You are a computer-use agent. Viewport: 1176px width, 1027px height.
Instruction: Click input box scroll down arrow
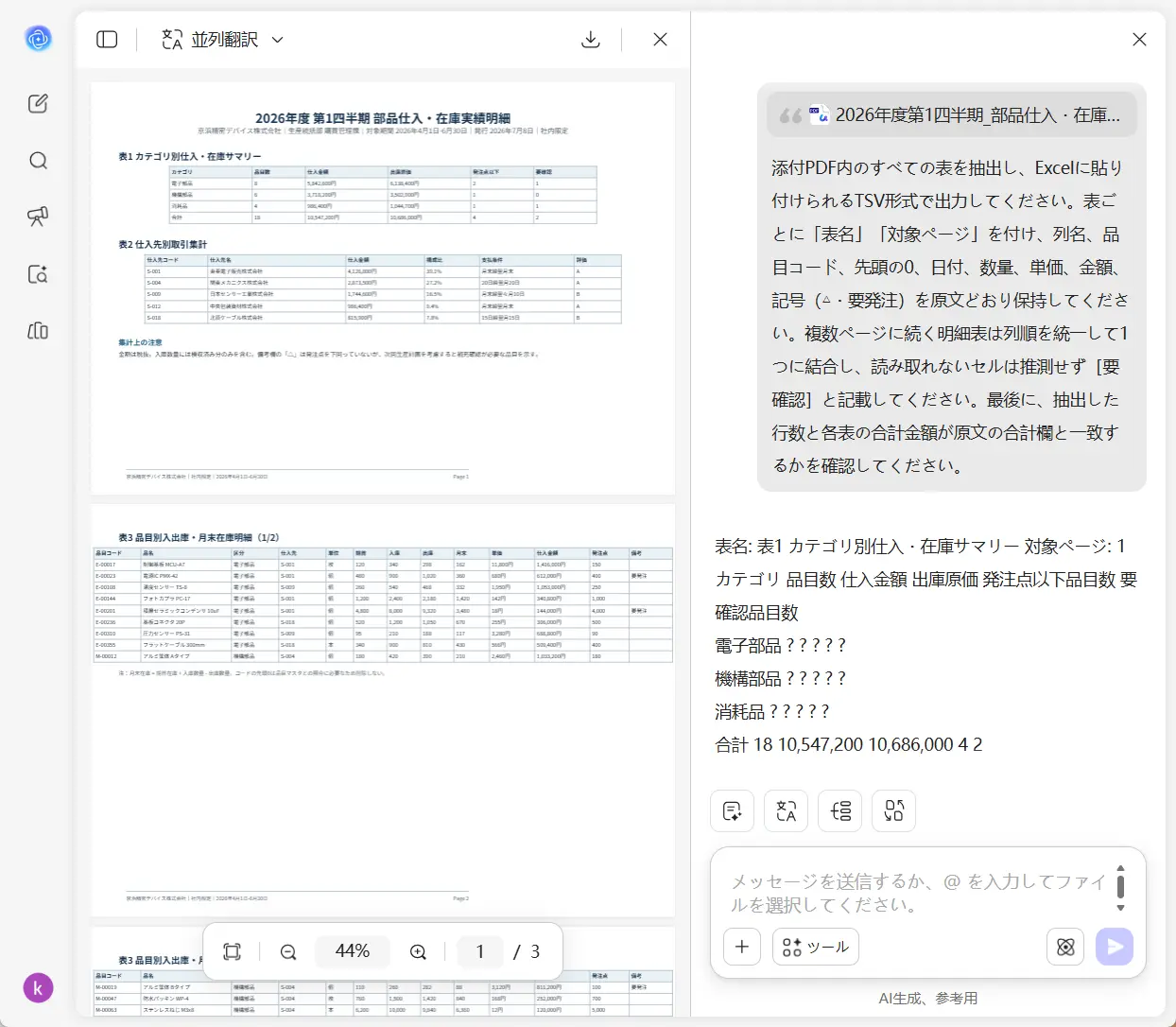click(1120, 908)
